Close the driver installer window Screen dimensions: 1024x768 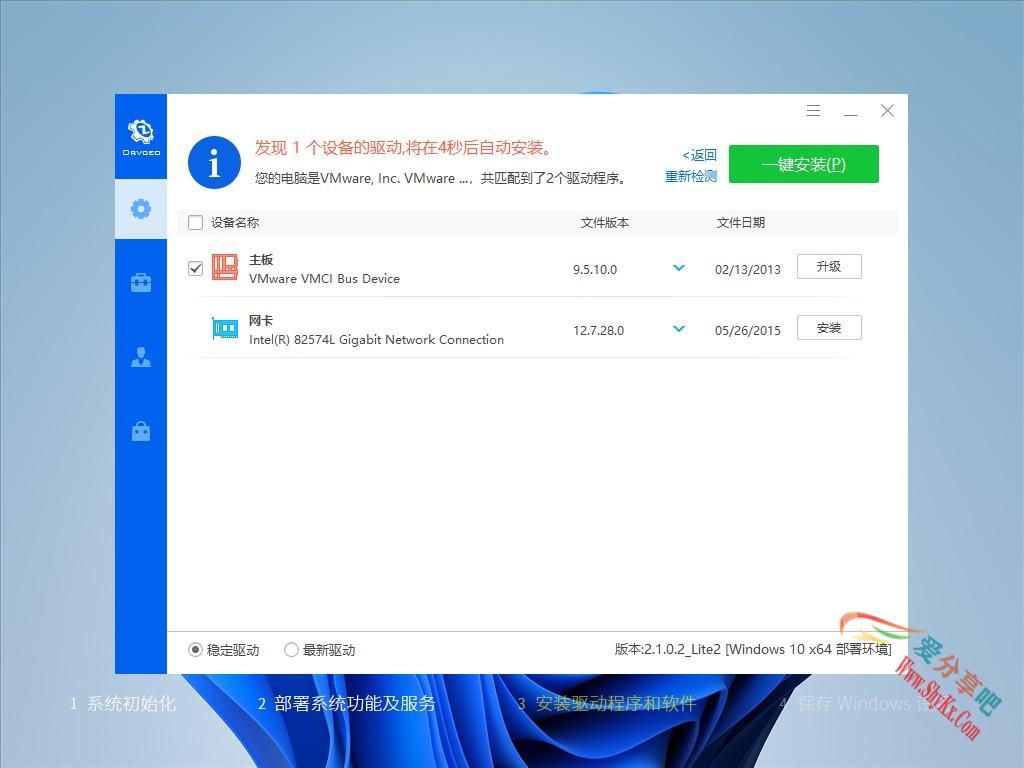coord(887,111)
